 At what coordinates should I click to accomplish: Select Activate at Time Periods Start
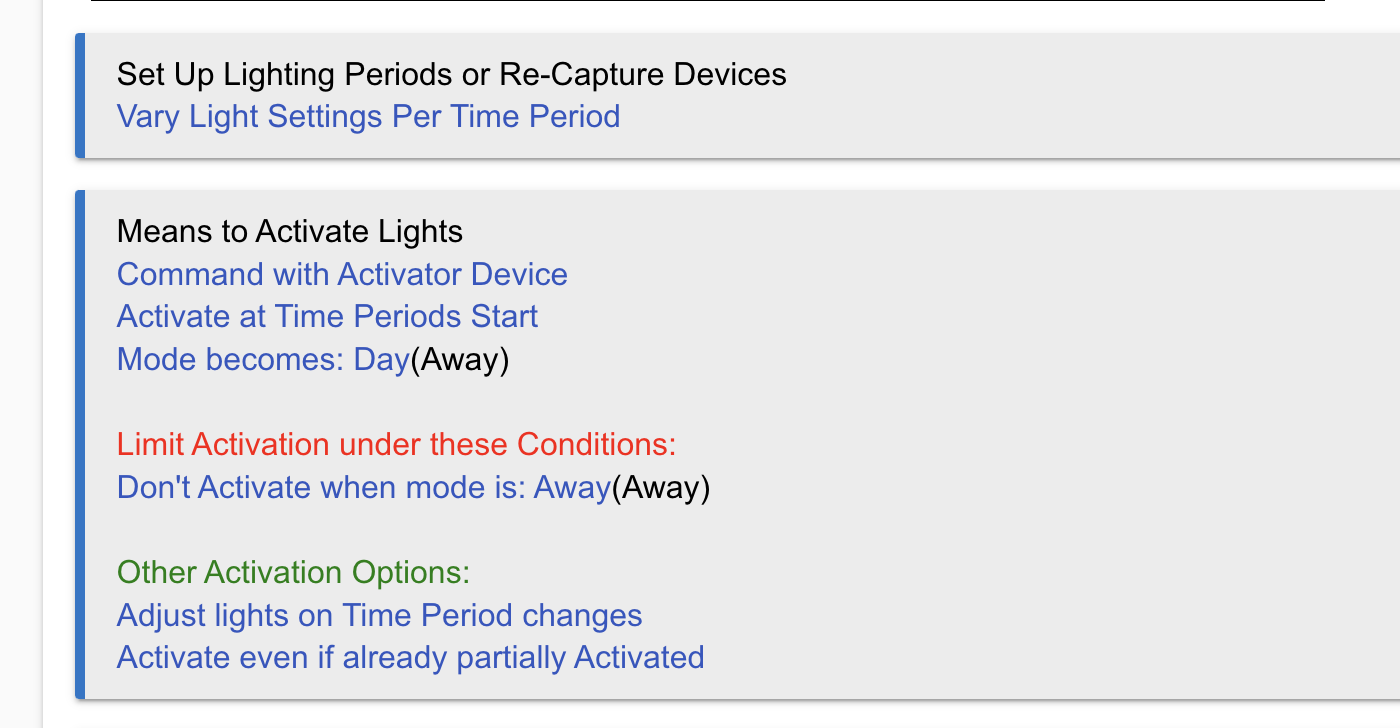[327, 316]
